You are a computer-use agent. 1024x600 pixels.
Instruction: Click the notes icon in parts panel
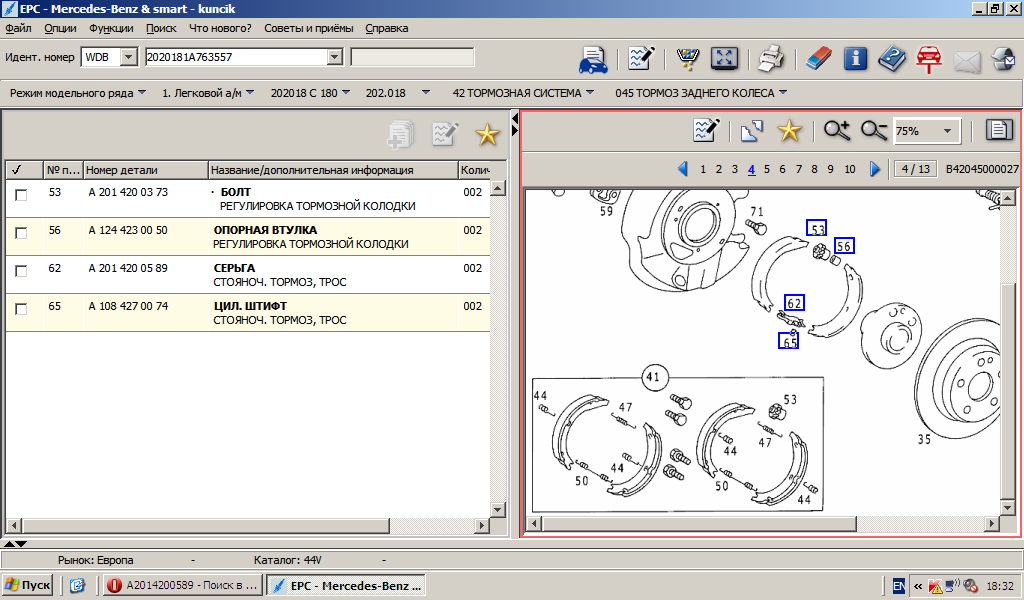coord(445,134)
